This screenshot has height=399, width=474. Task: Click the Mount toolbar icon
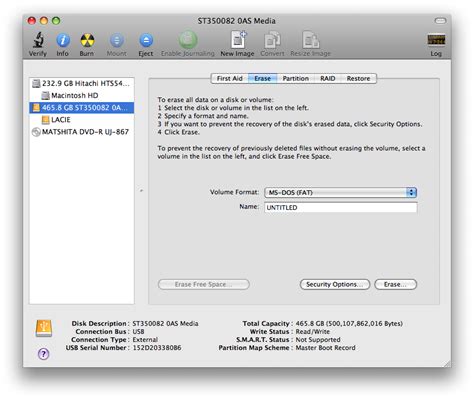117,40
